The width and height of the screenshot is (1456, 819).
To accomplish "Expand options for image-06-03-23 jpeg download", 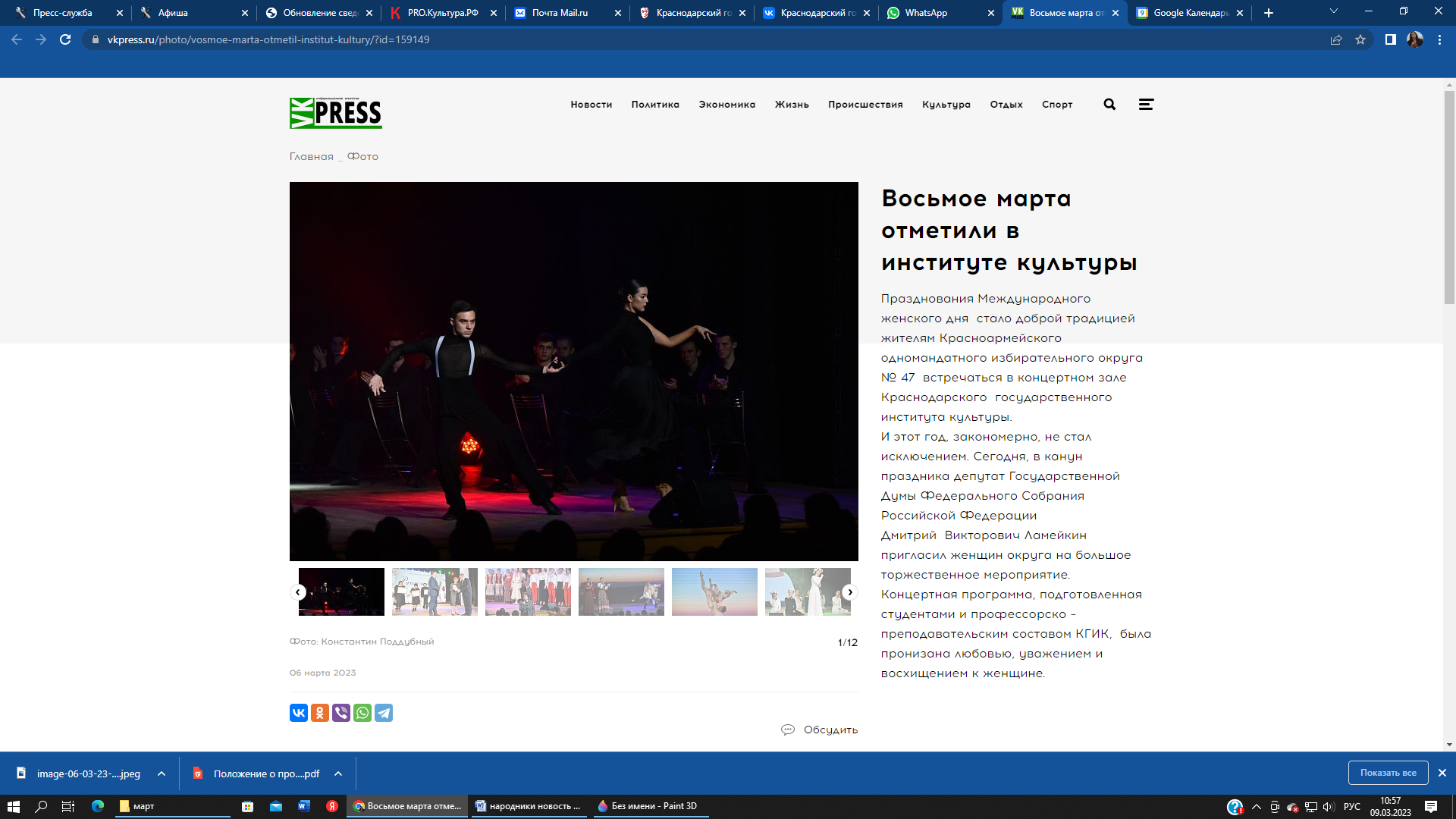I will point(162,773).
